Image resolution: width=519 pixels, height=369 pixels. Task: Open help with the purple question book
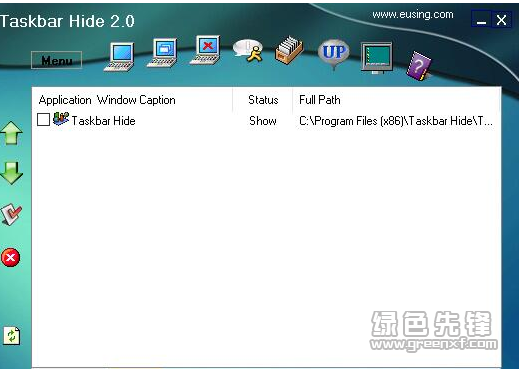(419, 66)
